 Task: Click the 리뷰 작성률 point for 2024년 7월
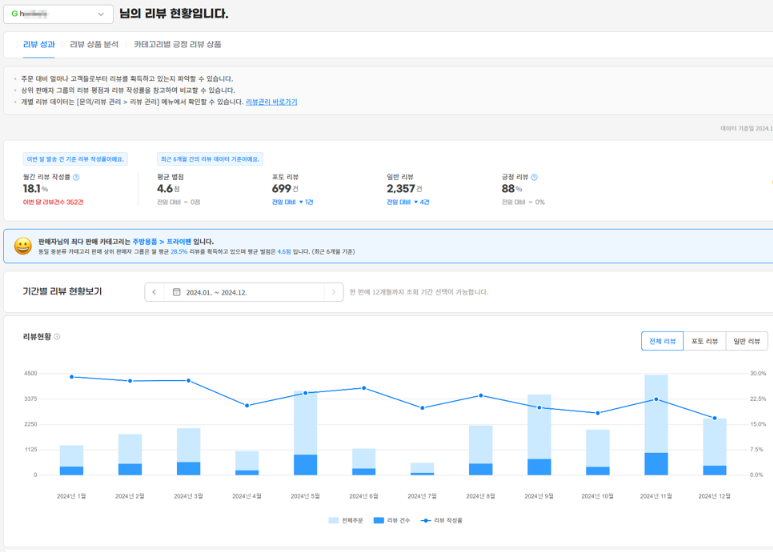point(422,408)
